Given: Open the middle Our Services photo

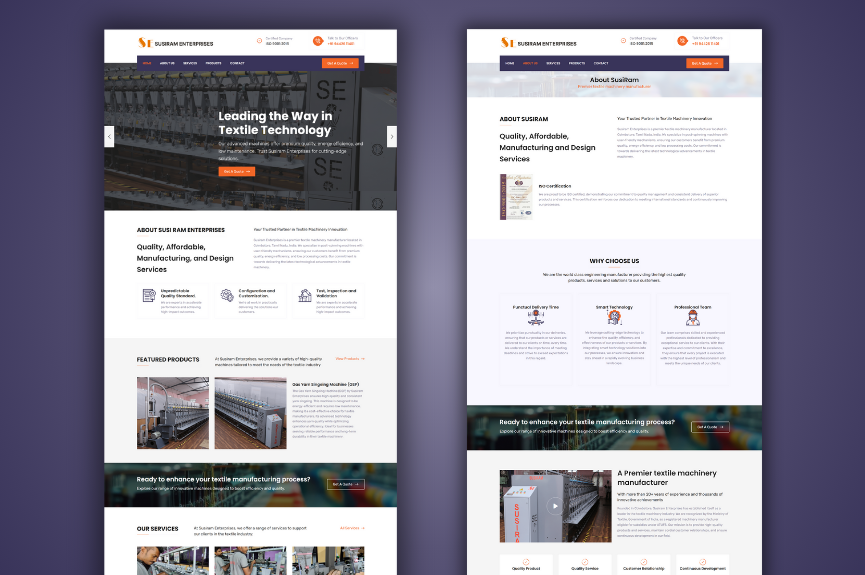Looking at the screenshot, I should (250, 561).
